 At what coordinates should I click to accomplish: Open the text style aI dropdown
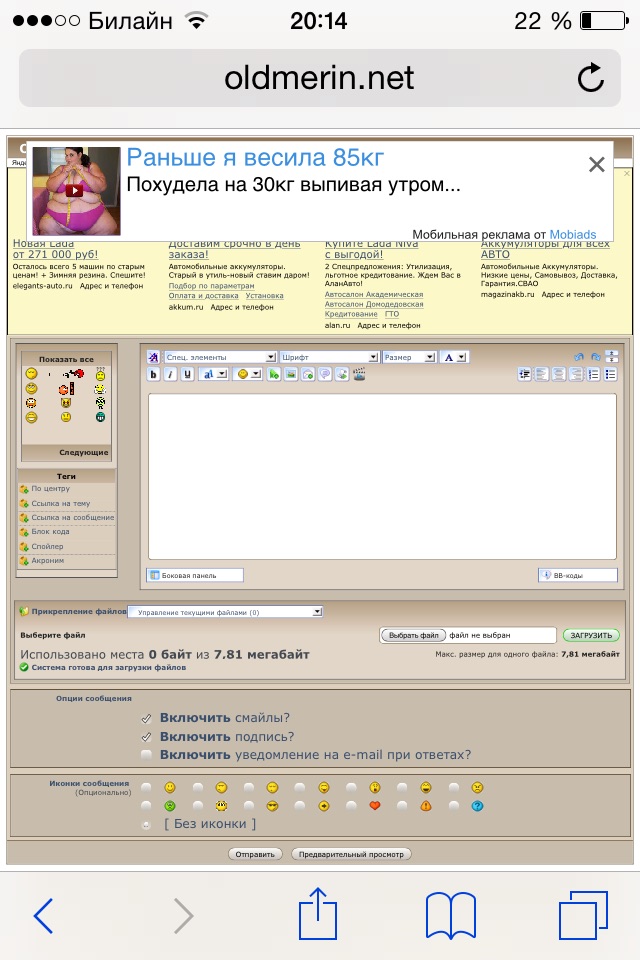coord(215,374)
